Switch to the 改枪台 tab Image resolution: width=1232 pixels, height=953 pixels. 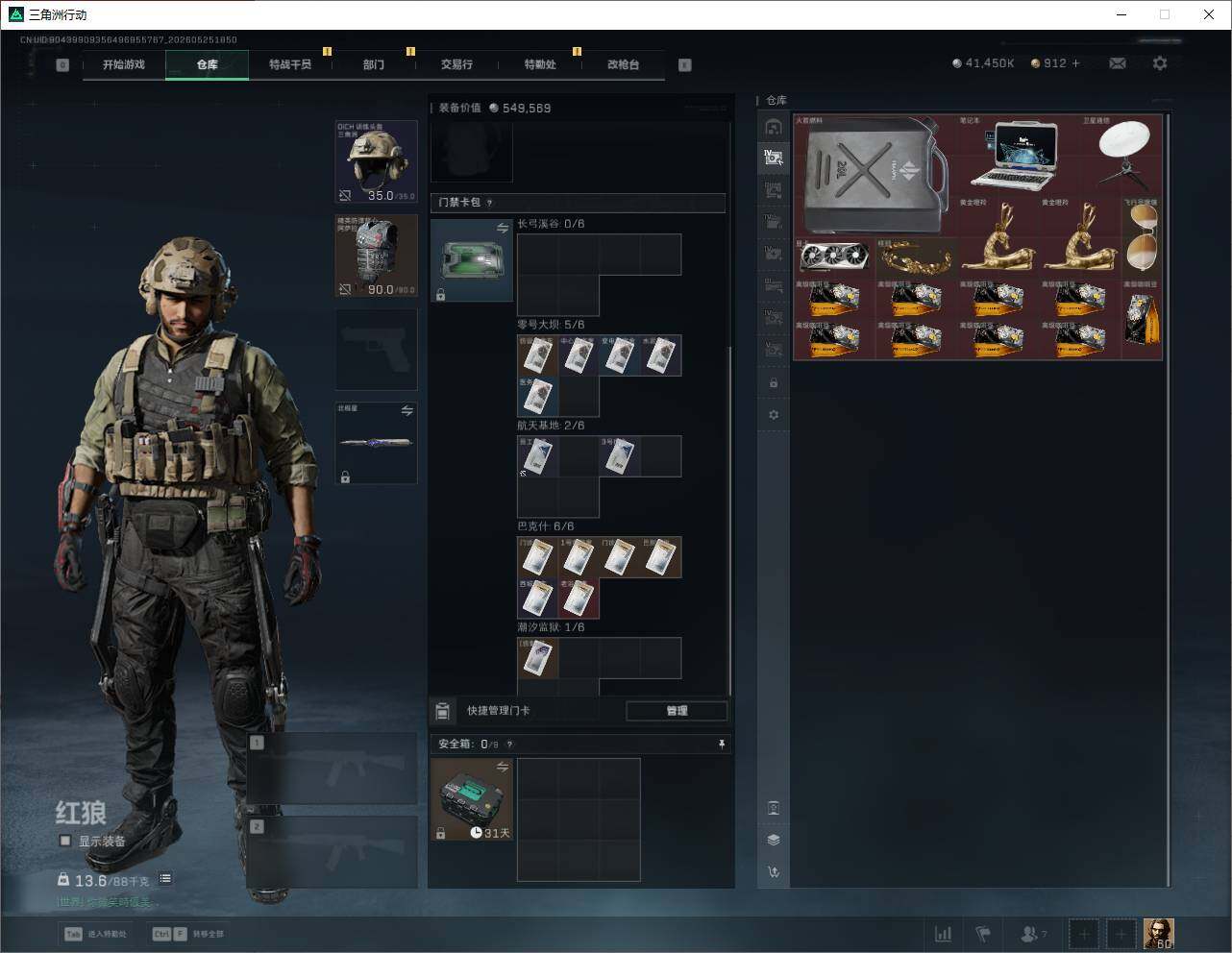pyautogui.click(x=623, y=64)
